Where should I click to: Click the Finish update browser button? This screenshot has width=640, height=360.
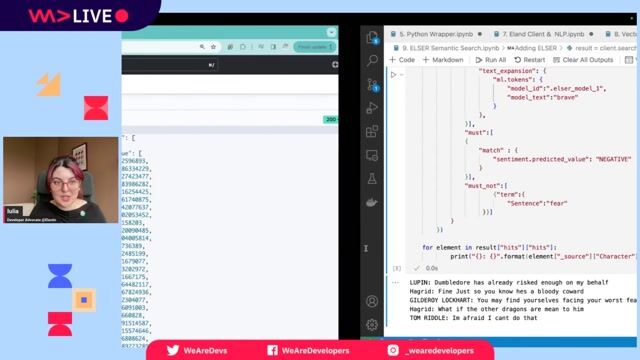pos(314,47)
